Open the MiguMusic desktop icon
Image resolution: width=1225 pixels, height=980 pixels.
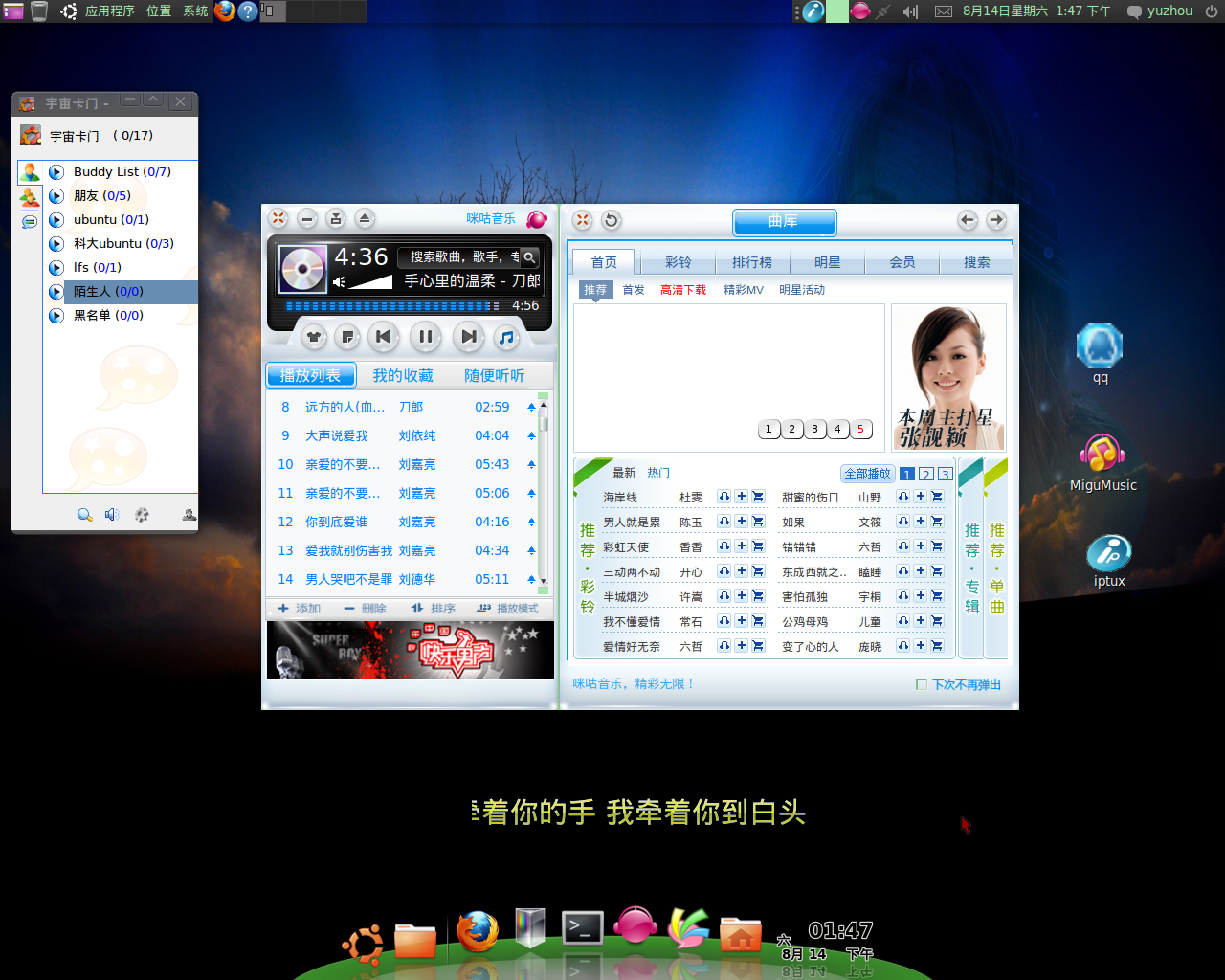coord(1102,463)
